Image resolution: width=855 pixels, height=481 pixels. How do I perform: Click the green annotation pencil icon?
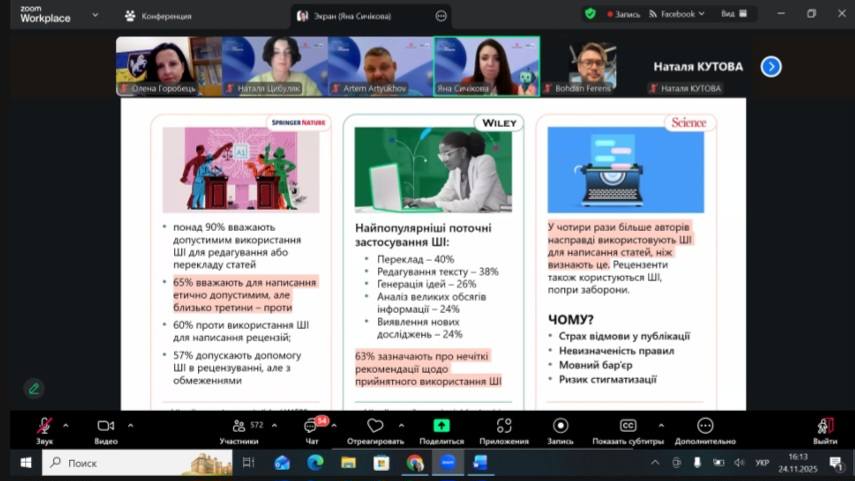(x=34, y=388)
